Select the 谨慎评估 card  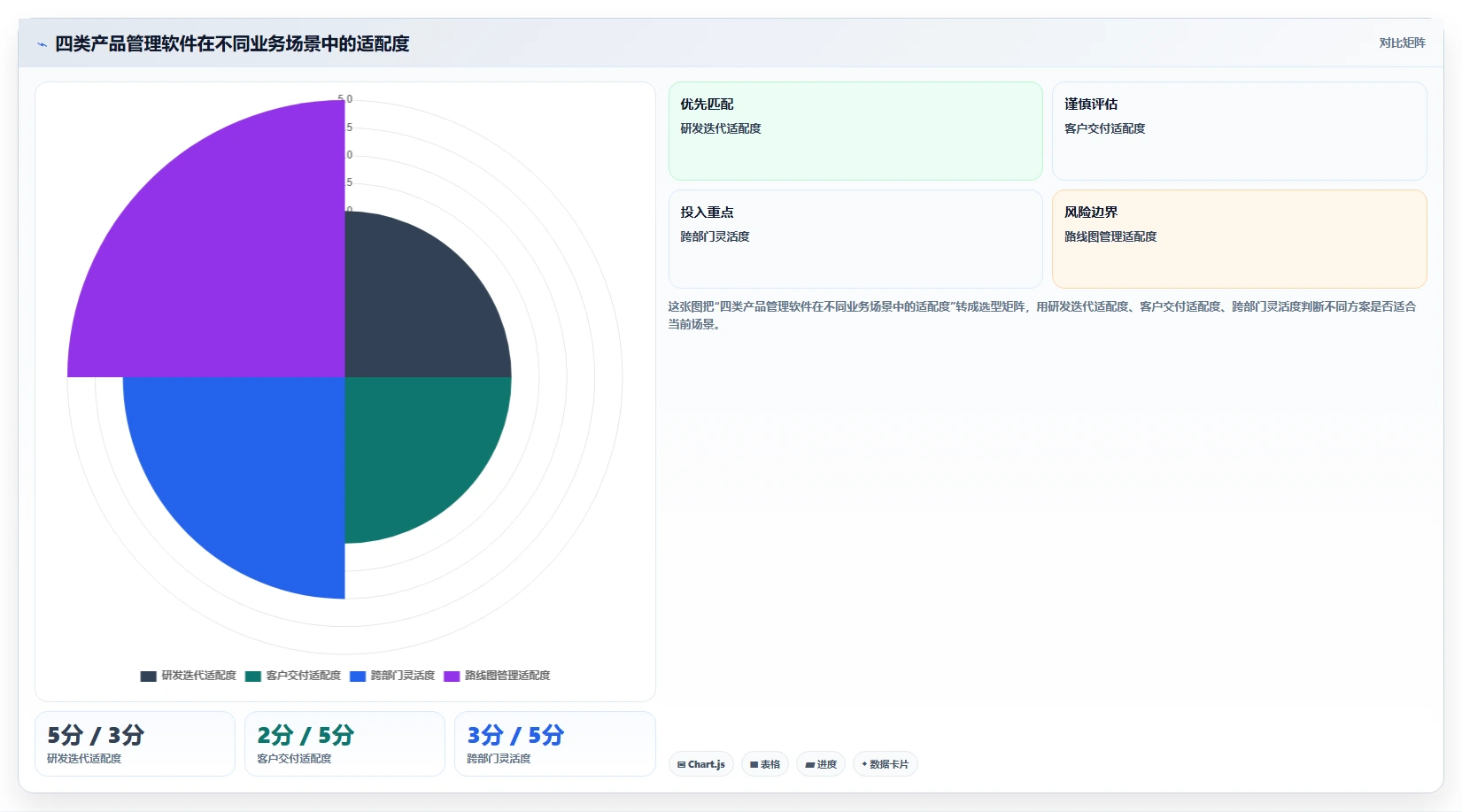pyautogui.click(x=1239, y=131)
